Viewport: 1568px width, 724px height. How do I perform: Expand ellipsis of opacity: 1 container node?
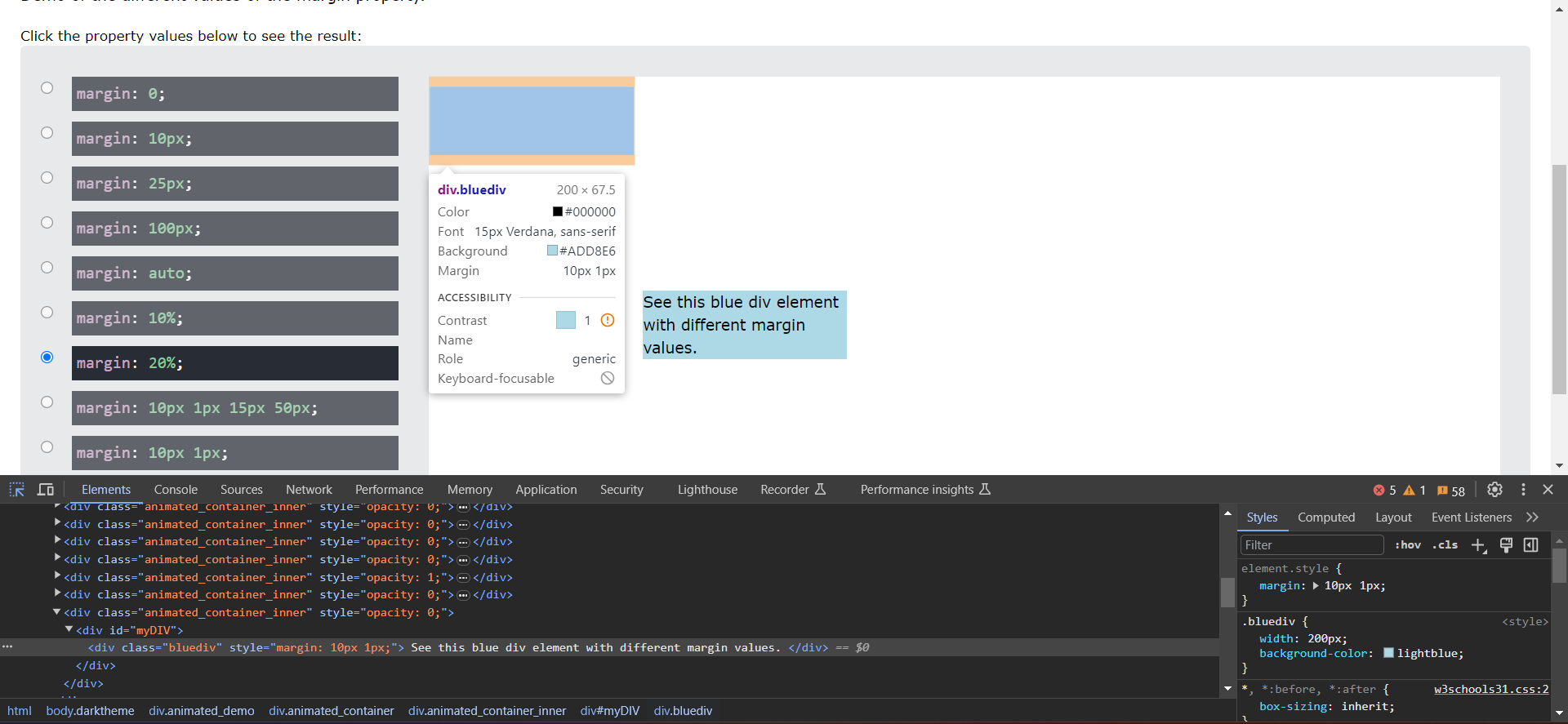click(463, 578)
